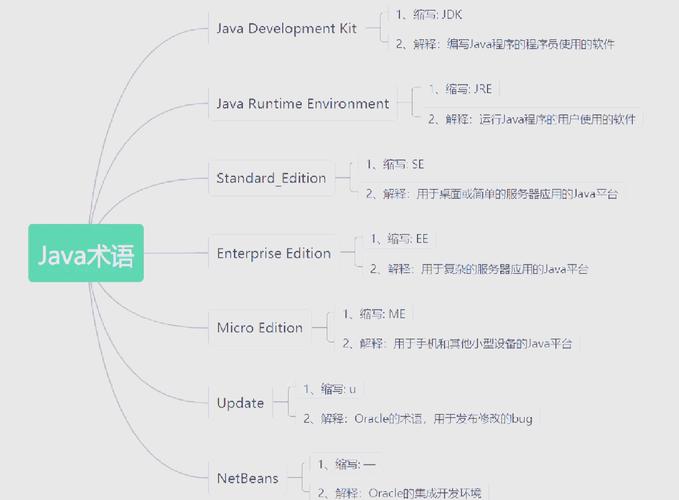Select the Java Development Kit node

tap(286, 28)
